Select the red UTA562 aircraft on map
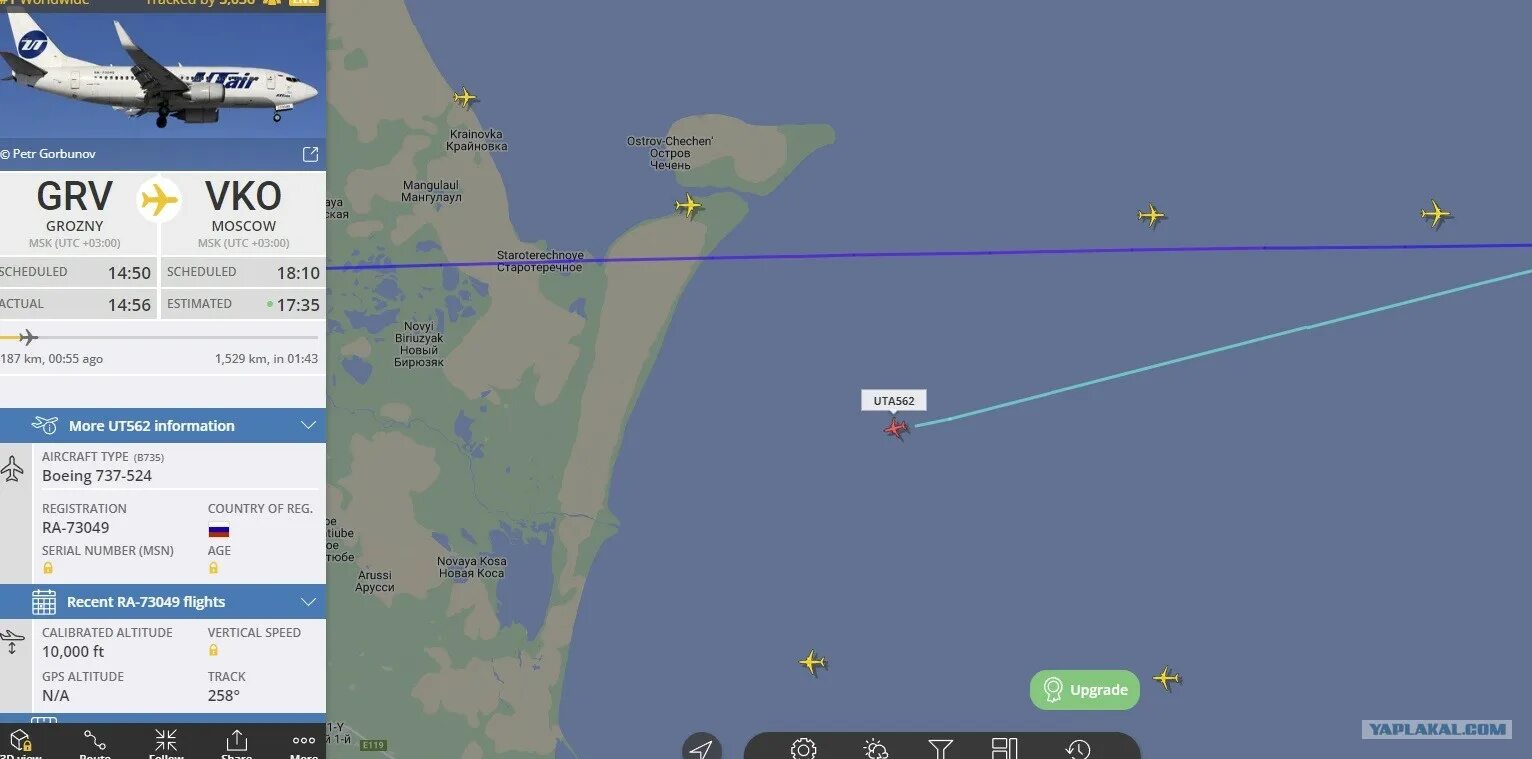Screen dimensions: 1532x759 pos(896,429)
